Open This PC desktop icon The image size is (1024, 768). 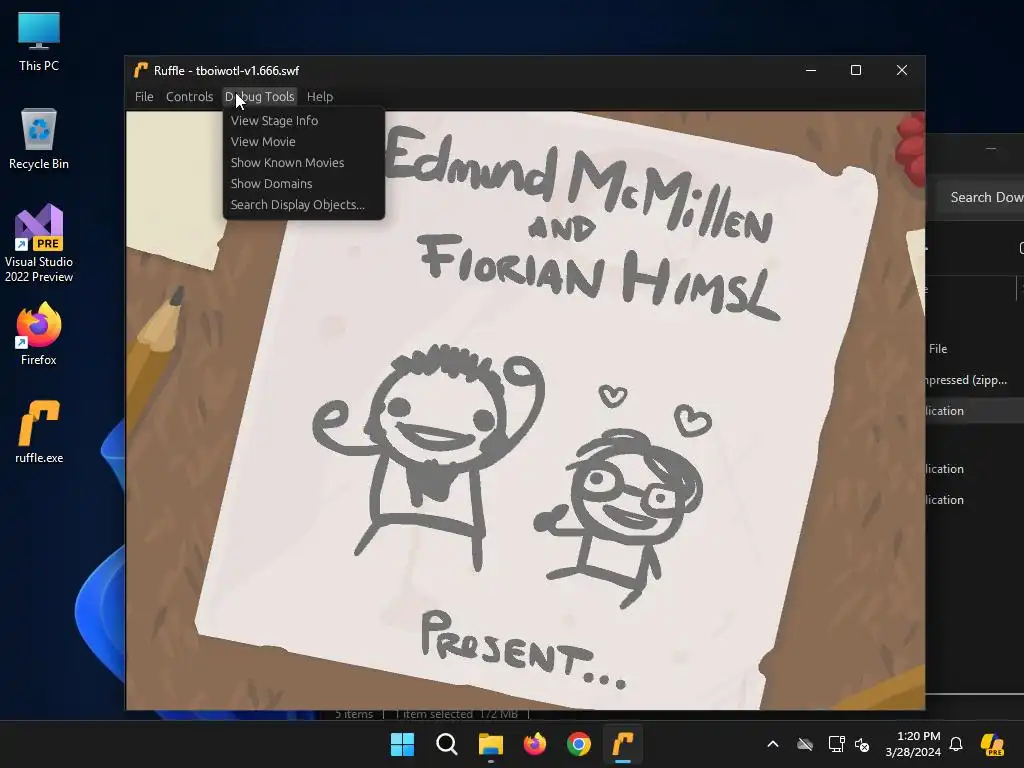pyautogui.click(x=39, y=41)
